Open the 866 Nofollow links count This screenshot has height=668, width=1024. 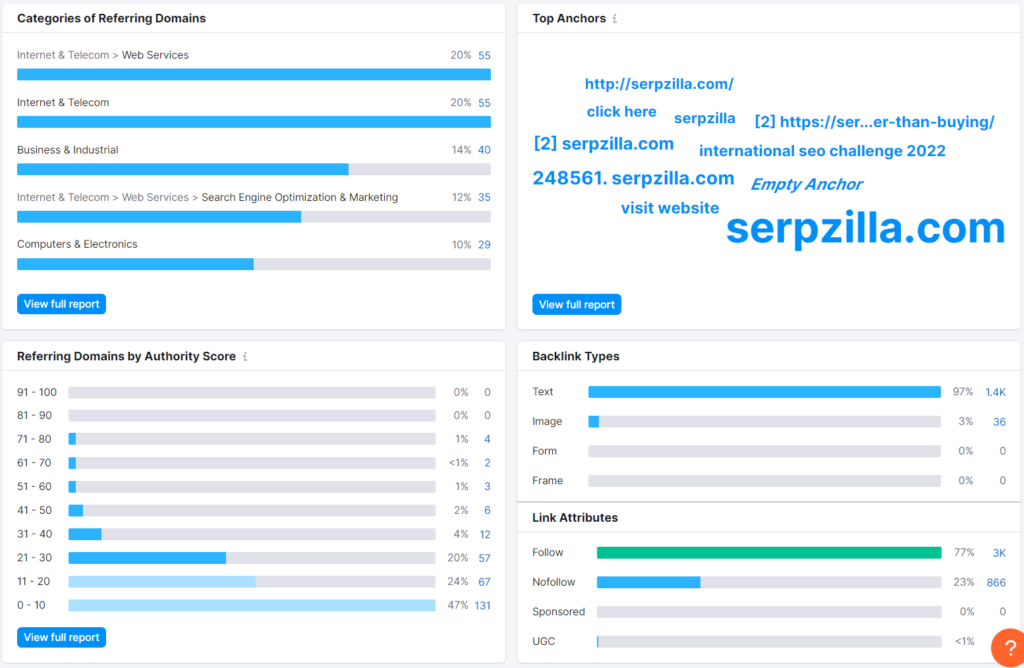tap(996, 582)
